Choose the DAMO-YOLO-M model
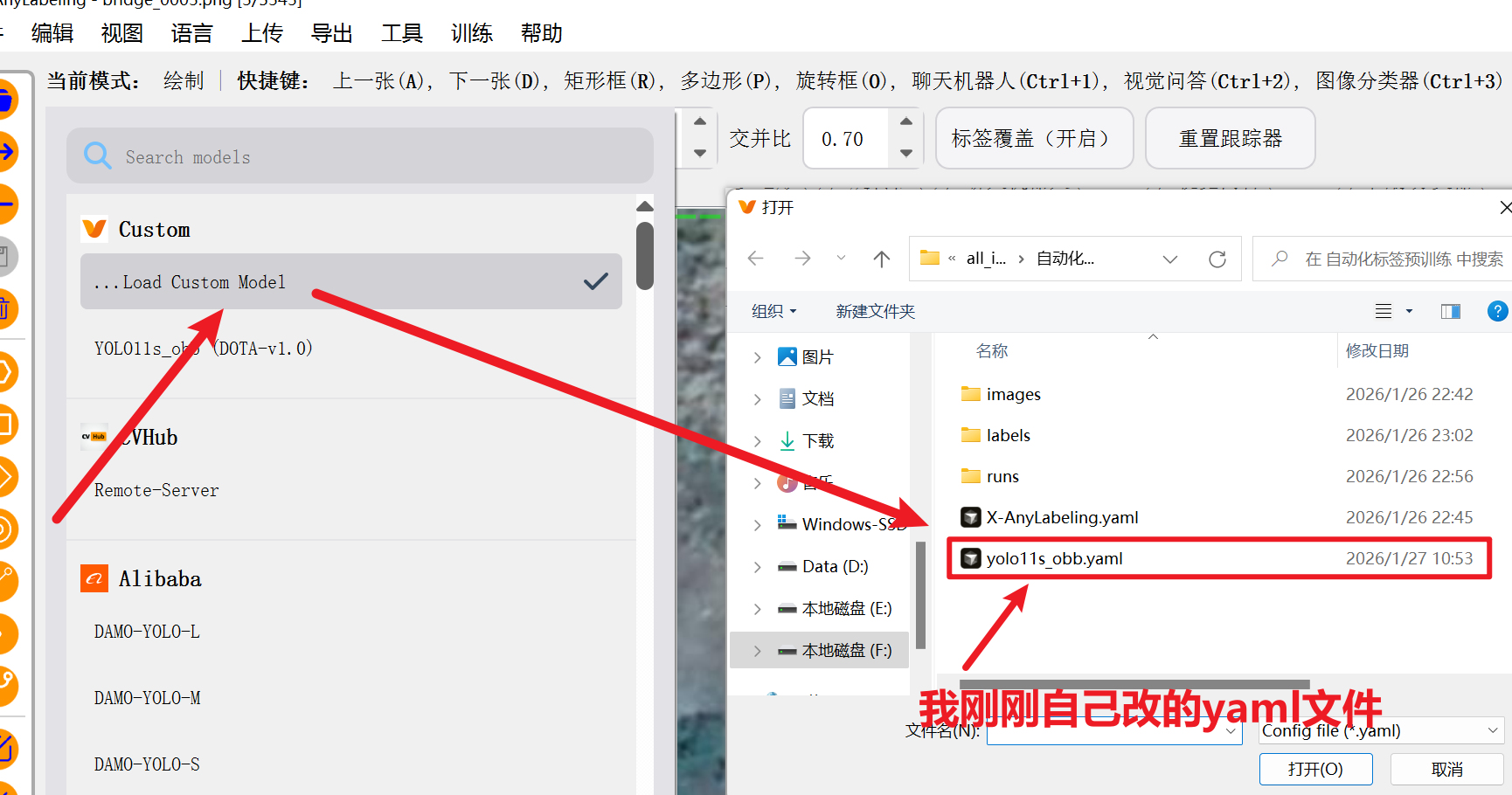The image size is (1512, 795). (x=147, y=697)
